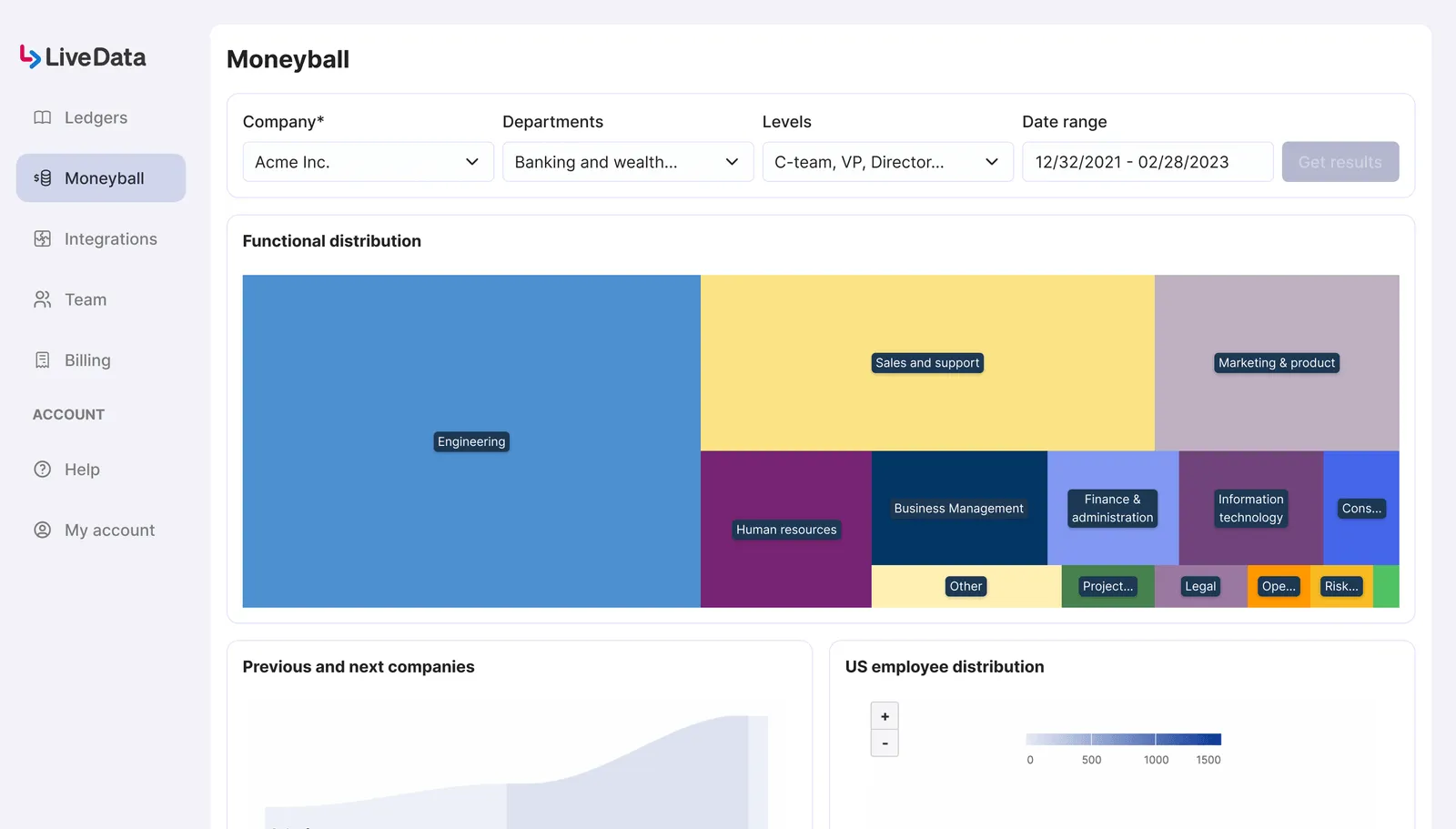The image size is (1456, 829).
Task: Click the Team people icon
Action: click(42, 299)
